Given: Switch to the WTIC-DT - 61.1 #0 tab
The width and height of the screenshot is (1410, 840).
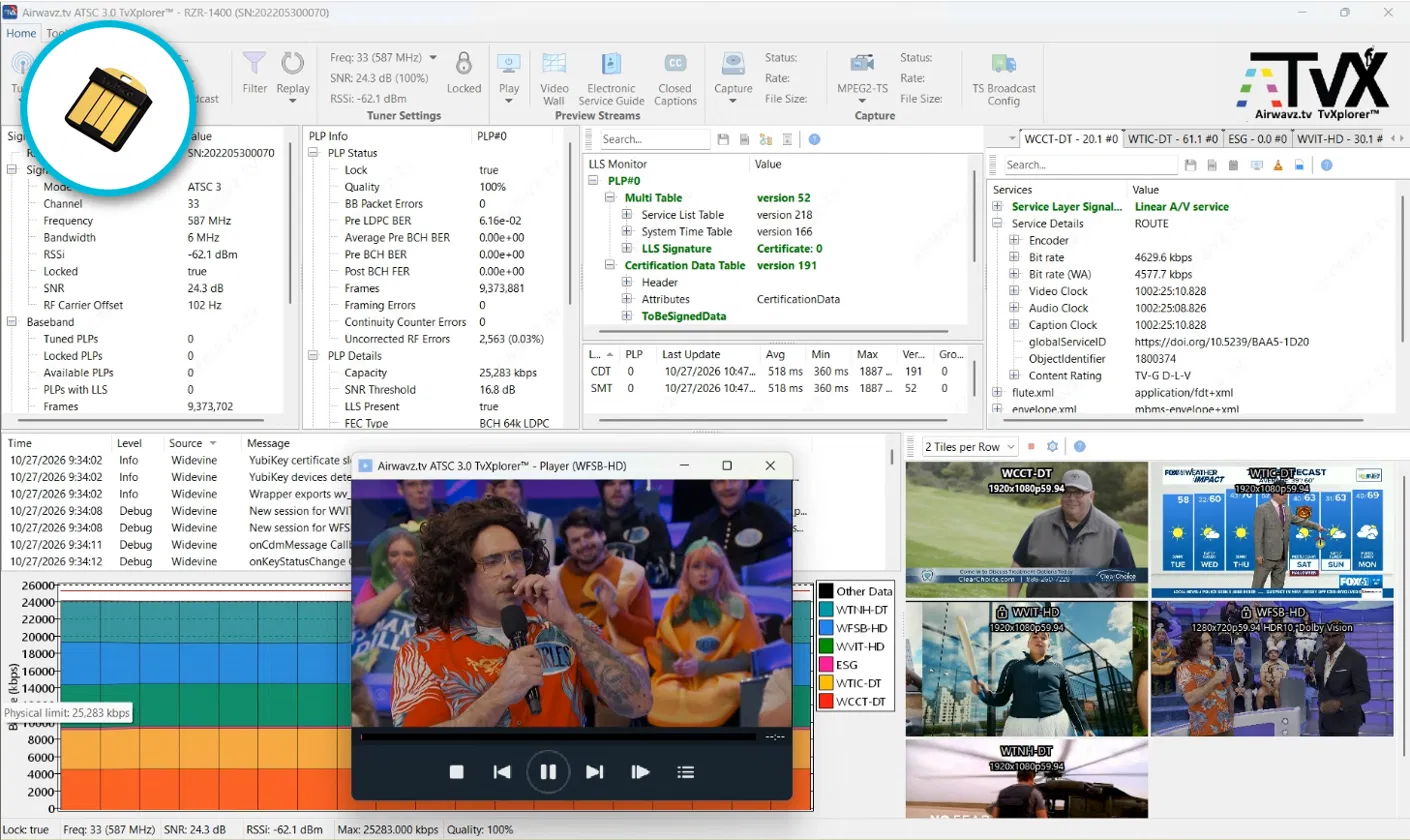Looking at the screenshot, I should (x=1175, y=139).
